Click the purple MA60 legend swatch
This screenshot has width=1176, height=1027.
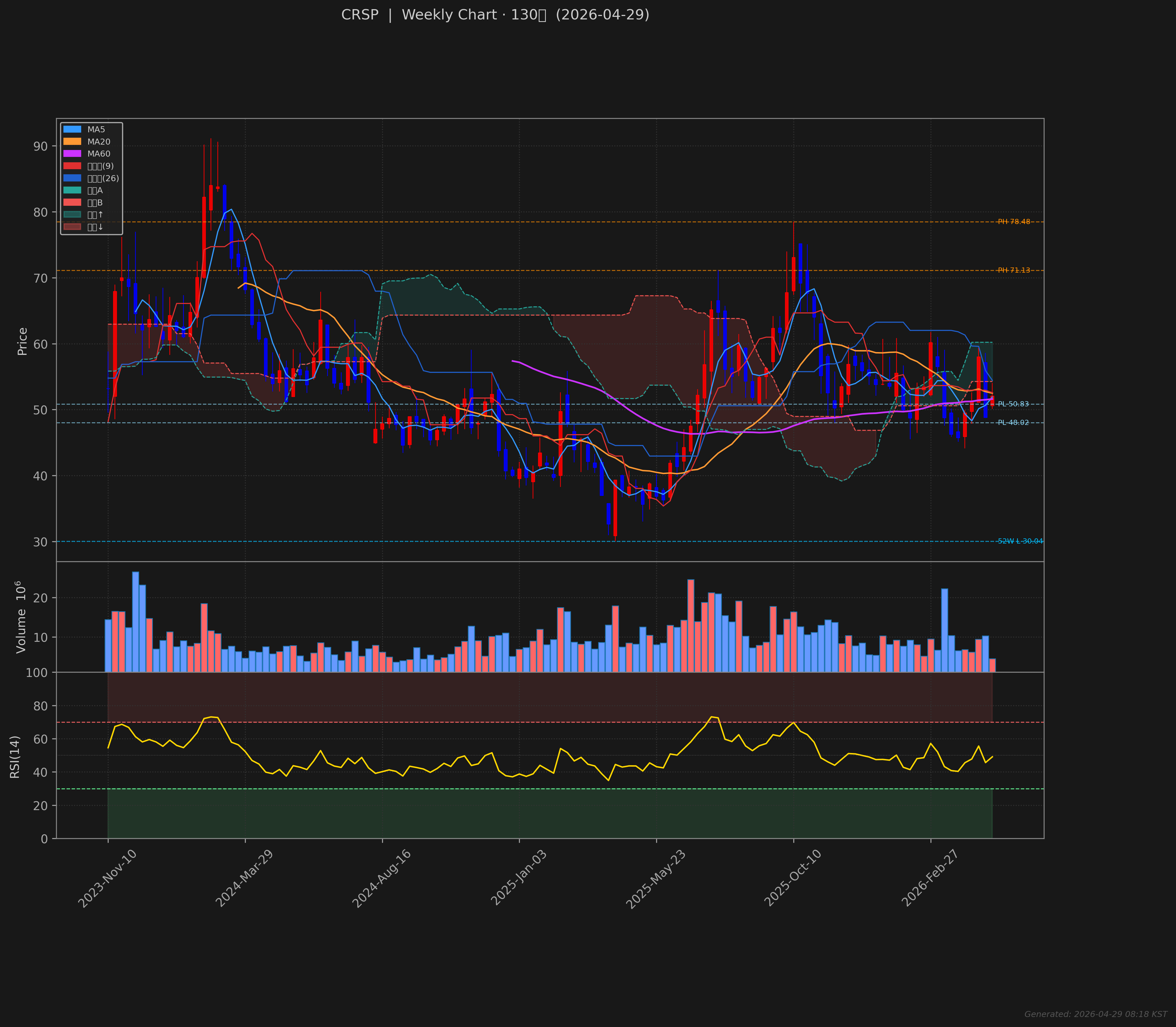(72, 153)
